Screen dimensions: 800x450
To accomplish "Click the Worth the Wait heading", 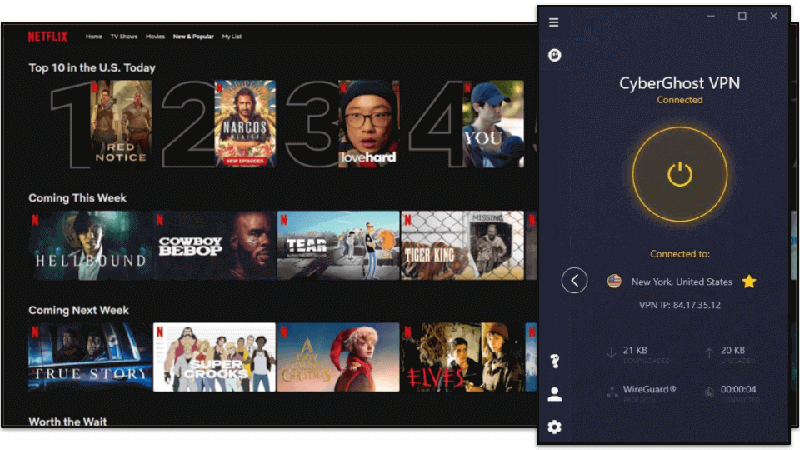I will (68, 421).
